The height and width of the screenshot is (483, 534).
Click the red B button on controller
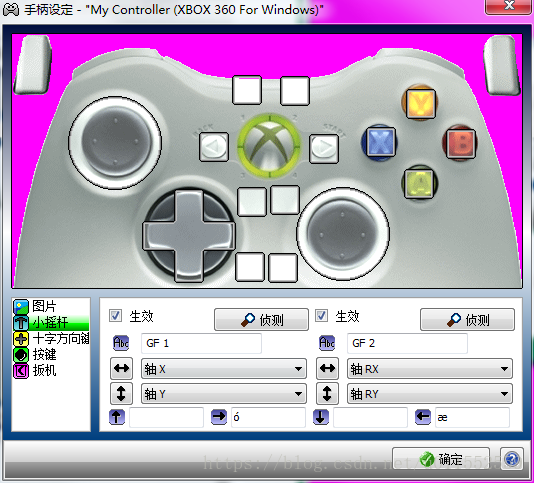point(461,144)
